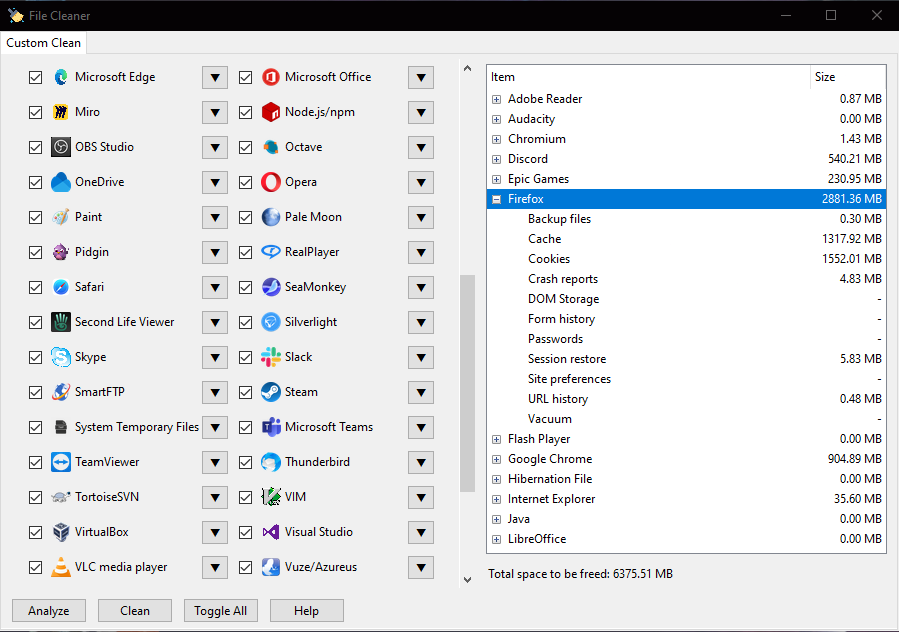Click the Steam icon
The width and height of the screenshot is (899, 632).
[270, 392]
